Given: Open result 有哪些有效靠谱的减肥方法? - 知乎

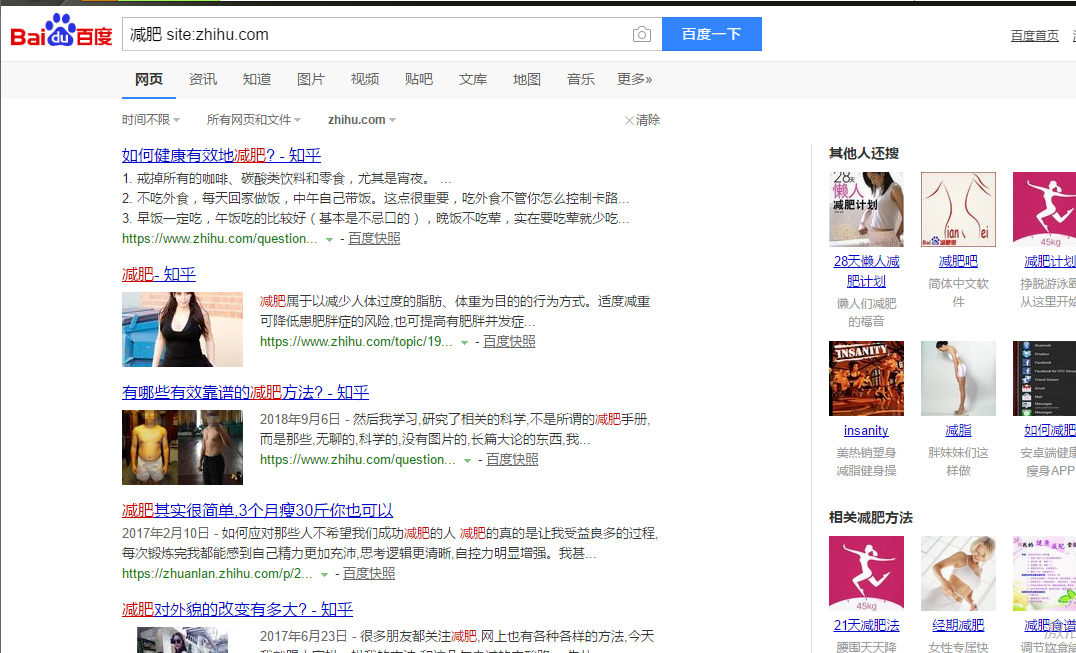Looking at the screenshot, I should click(245, 392).
